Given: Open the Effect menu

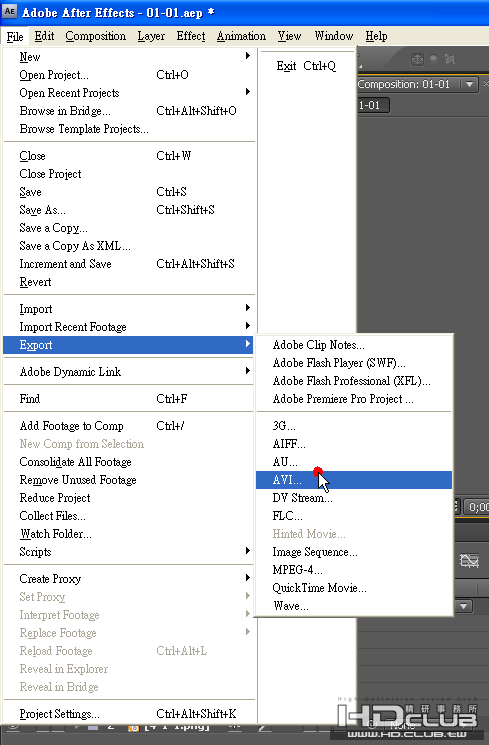Looking at the screenshot, I should (191, 36).
